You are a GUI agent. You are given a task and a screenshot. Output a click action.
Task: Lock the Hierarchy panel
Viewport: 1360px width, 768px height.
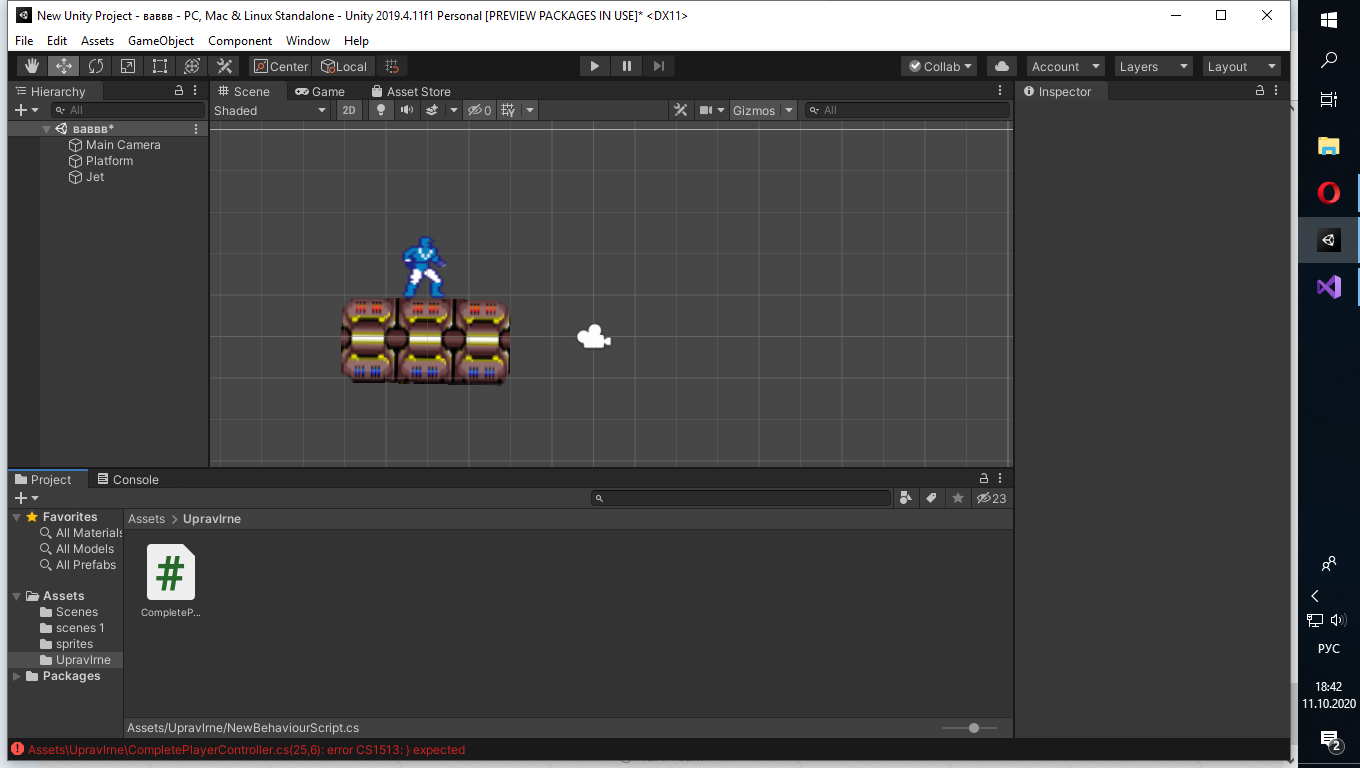click(180, 90)
